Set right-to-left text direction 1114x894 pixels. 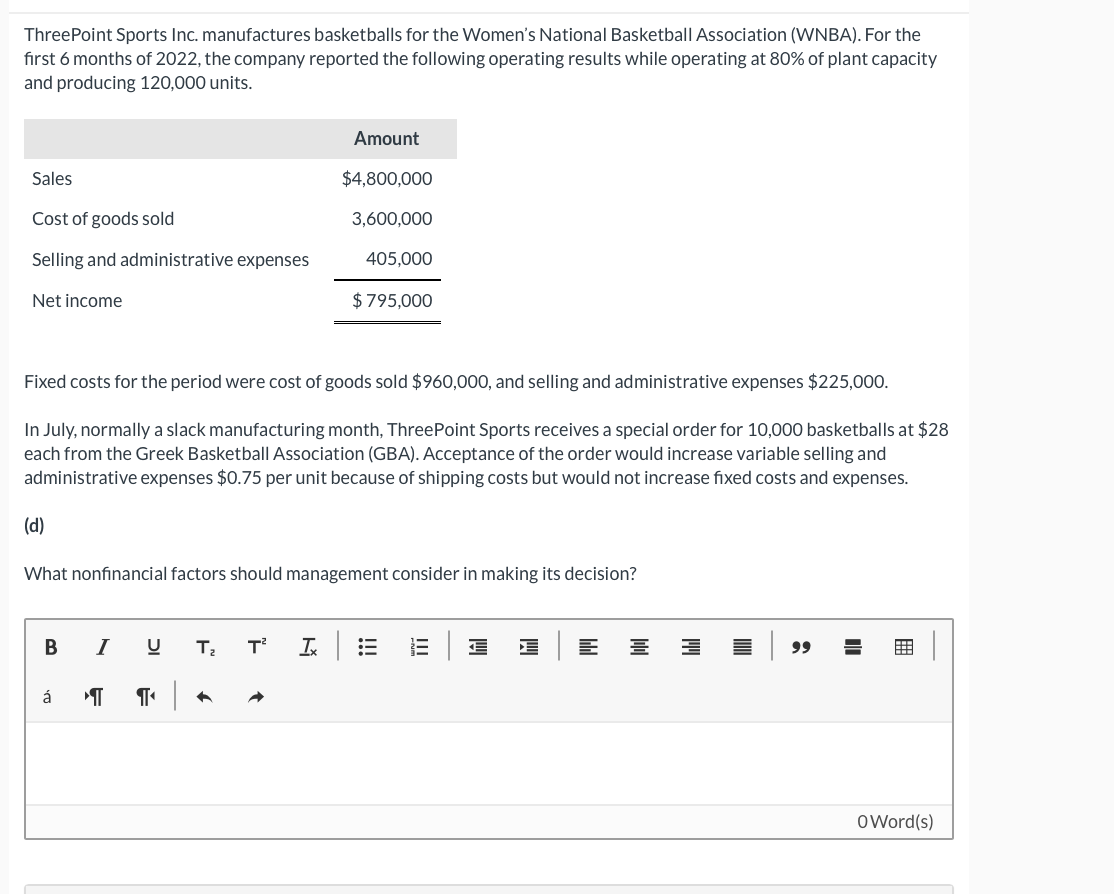coord(145,696)
